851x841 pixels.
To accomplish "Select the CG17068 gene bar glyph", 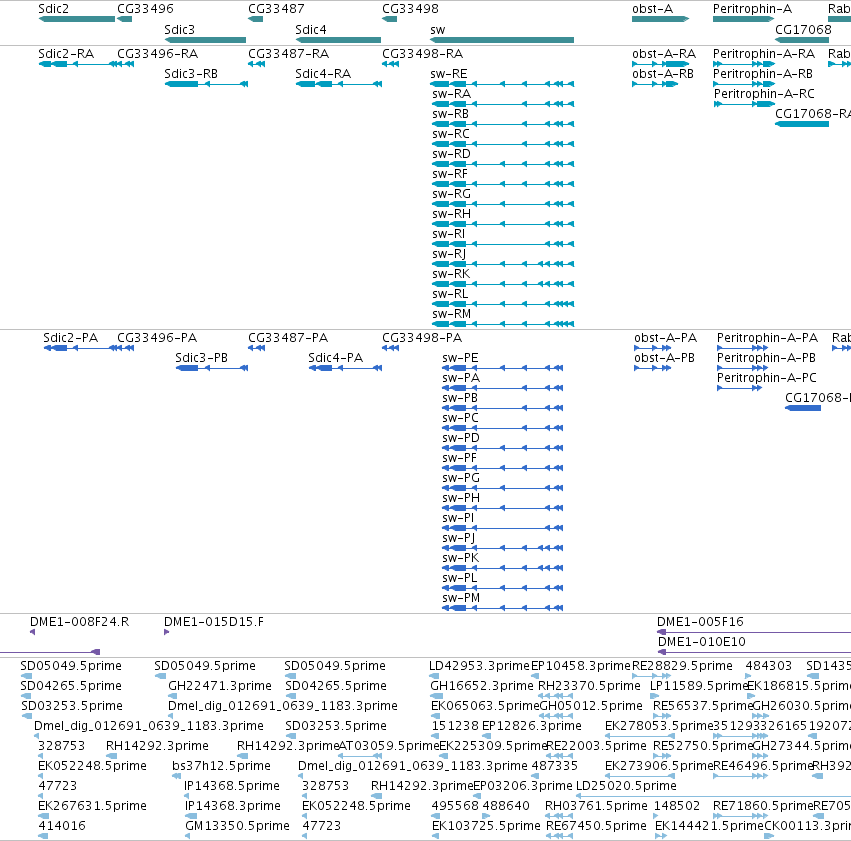I will pos(802,40).
